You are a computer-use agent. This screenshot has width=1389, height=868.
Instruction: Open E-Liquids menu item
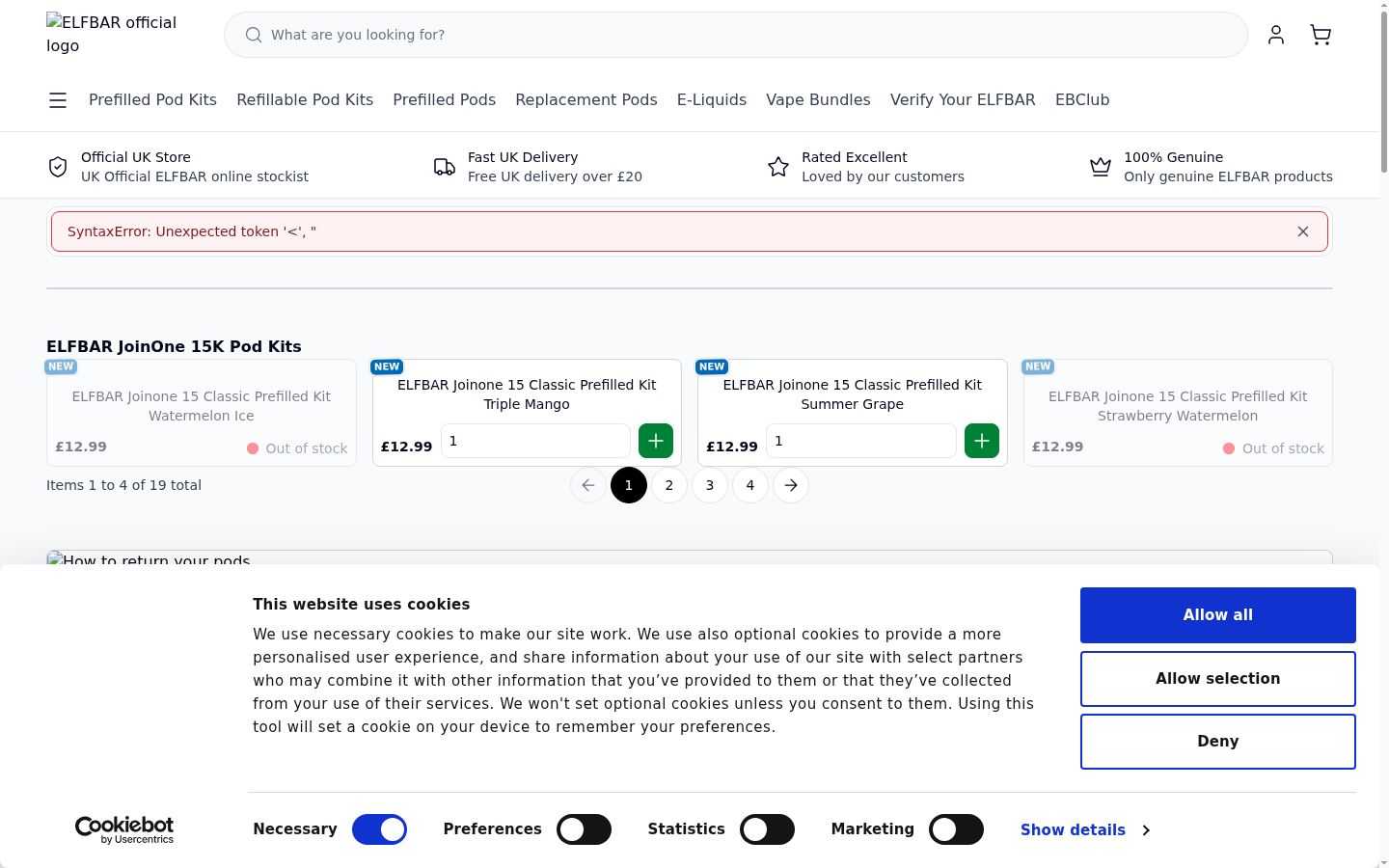click(x=712, y=100)
